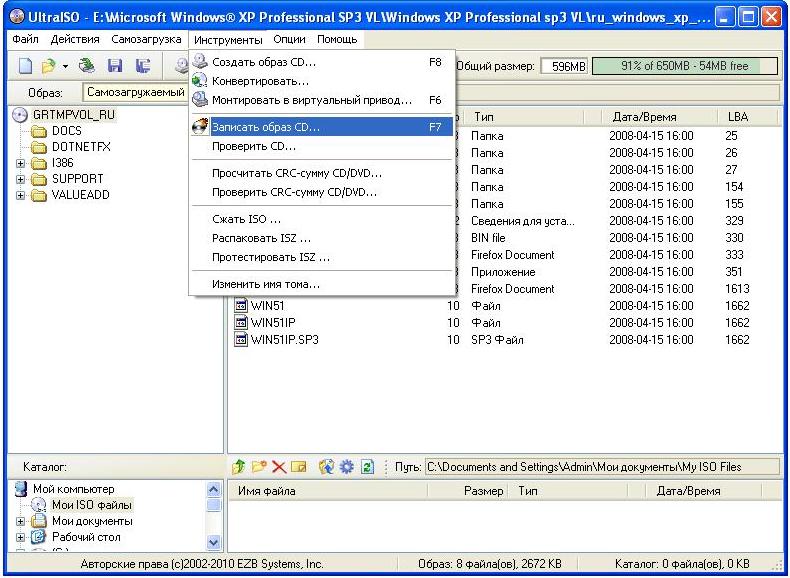Expand the Мои документы node
The height and width of the screenshot is (578, 790).
pyautogui.click(x=20, y=521)
